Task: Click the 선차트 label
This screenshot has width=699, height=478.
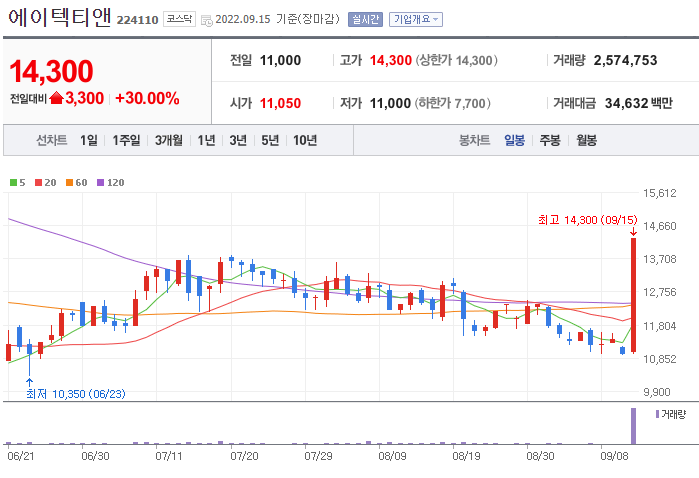Action: pos(52,140)
